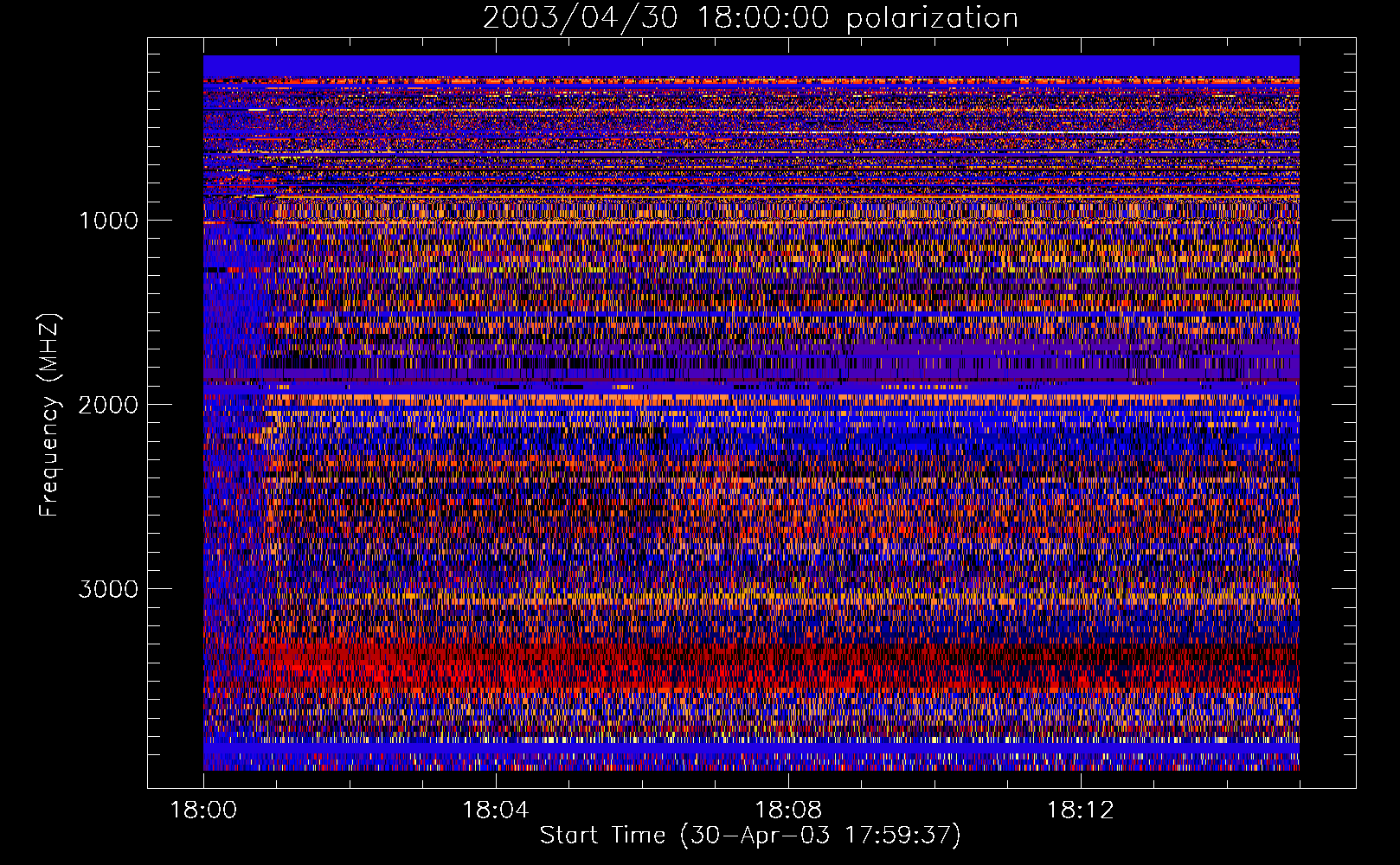Click the 1000 frequency tick label

pyautogui.click(x=108, y=221)
